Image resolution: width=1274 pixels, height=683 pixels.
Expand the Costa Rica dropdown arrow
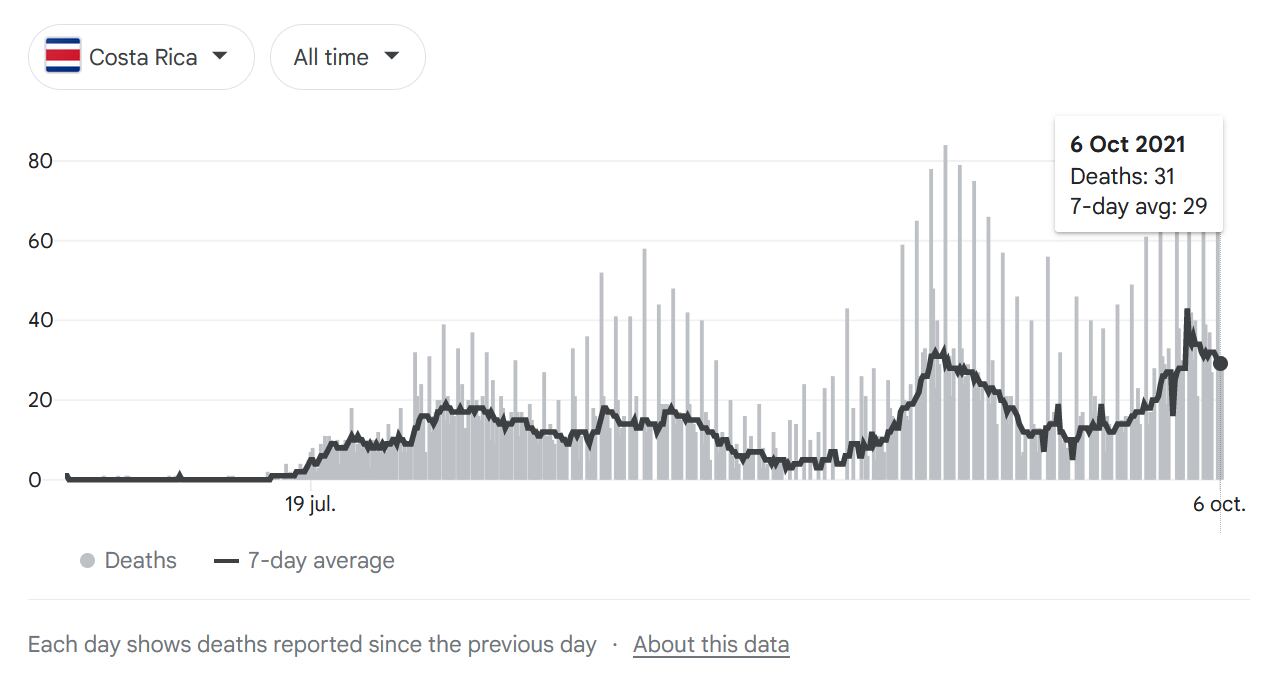pyautogui.click(x=220, y=56)
